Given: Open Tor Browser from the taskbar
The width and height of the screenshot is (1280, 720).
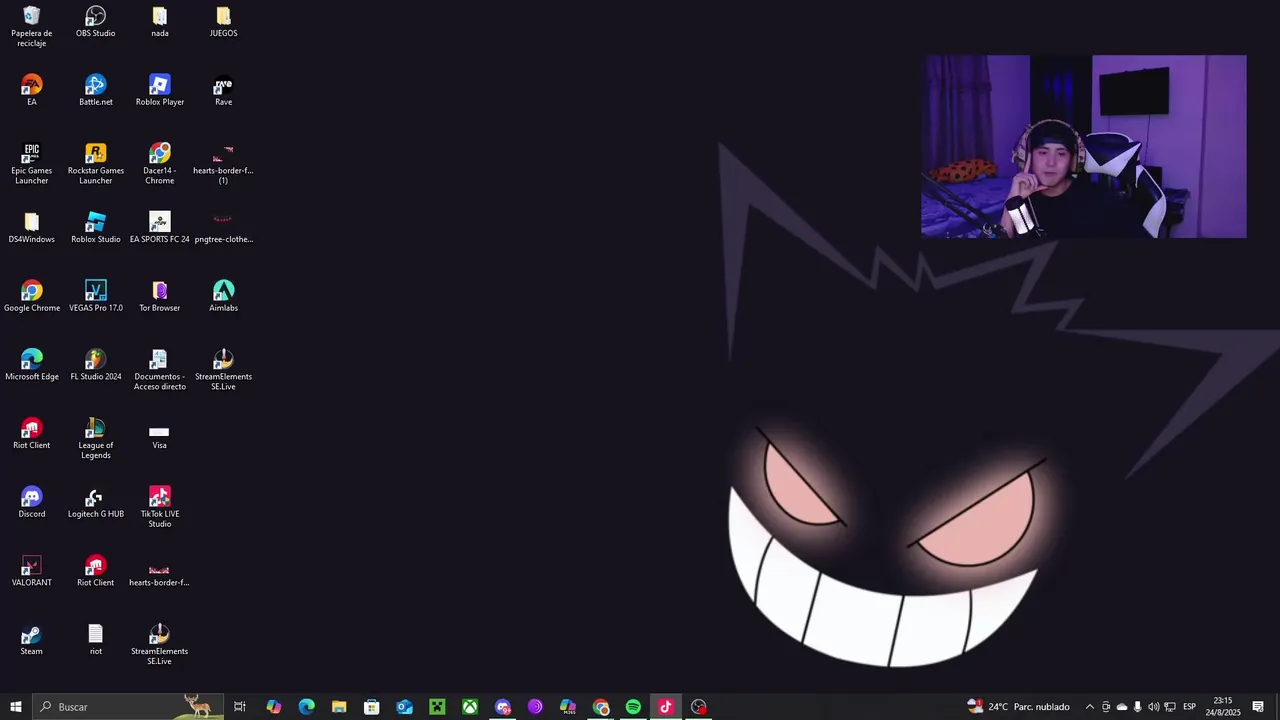Looking at the screenshot, I should click(535, 707).
